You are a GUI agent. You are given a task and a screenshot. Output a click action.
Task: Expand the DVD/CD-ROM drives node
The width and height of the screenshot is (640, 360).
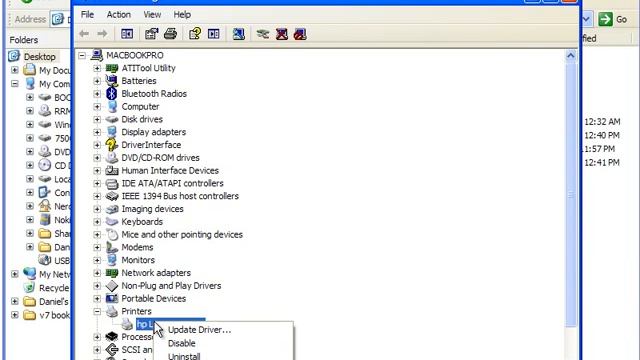97,158
